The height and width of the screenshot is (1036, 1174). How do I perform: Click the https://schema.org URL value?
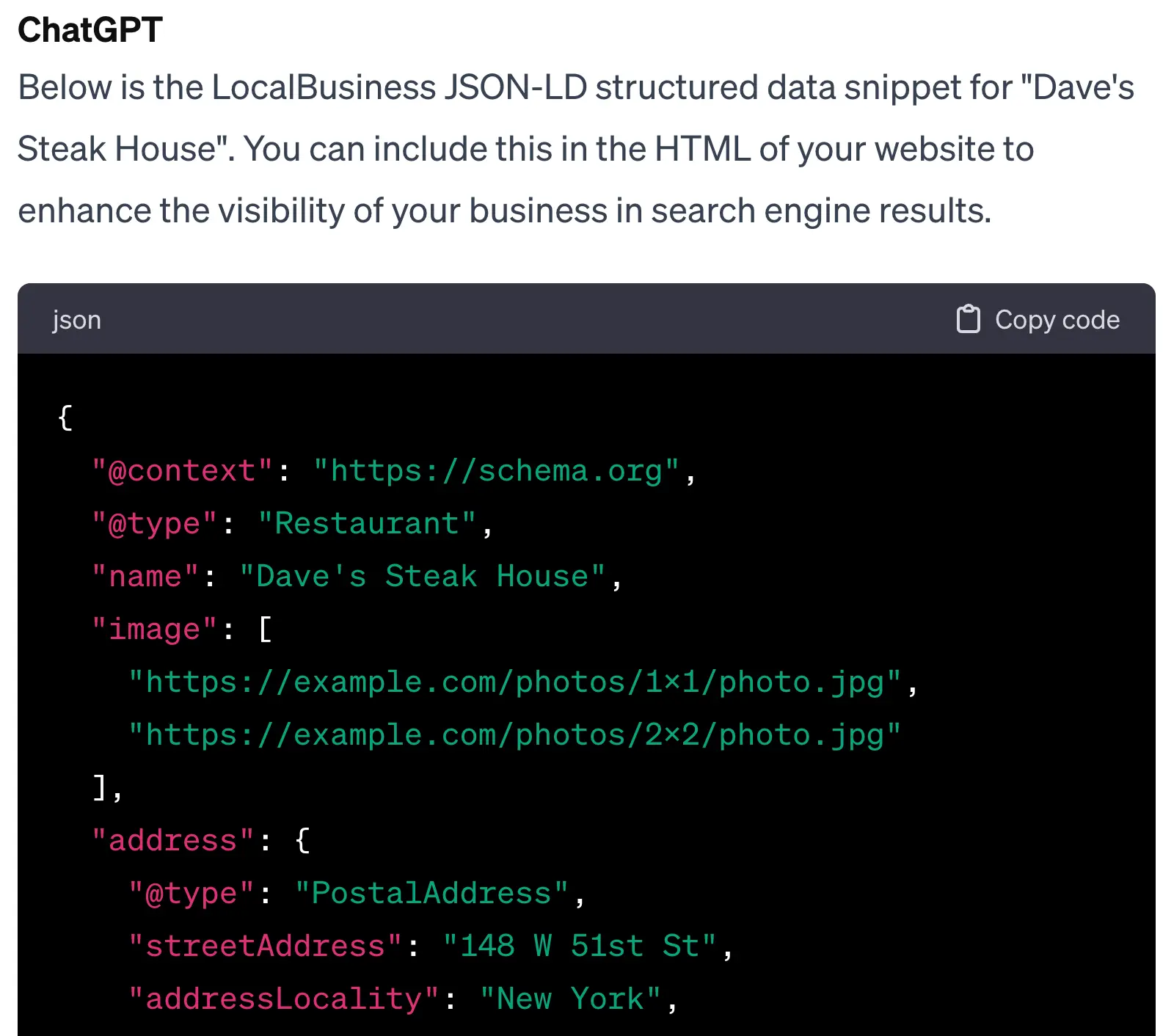tap(496, 471)
